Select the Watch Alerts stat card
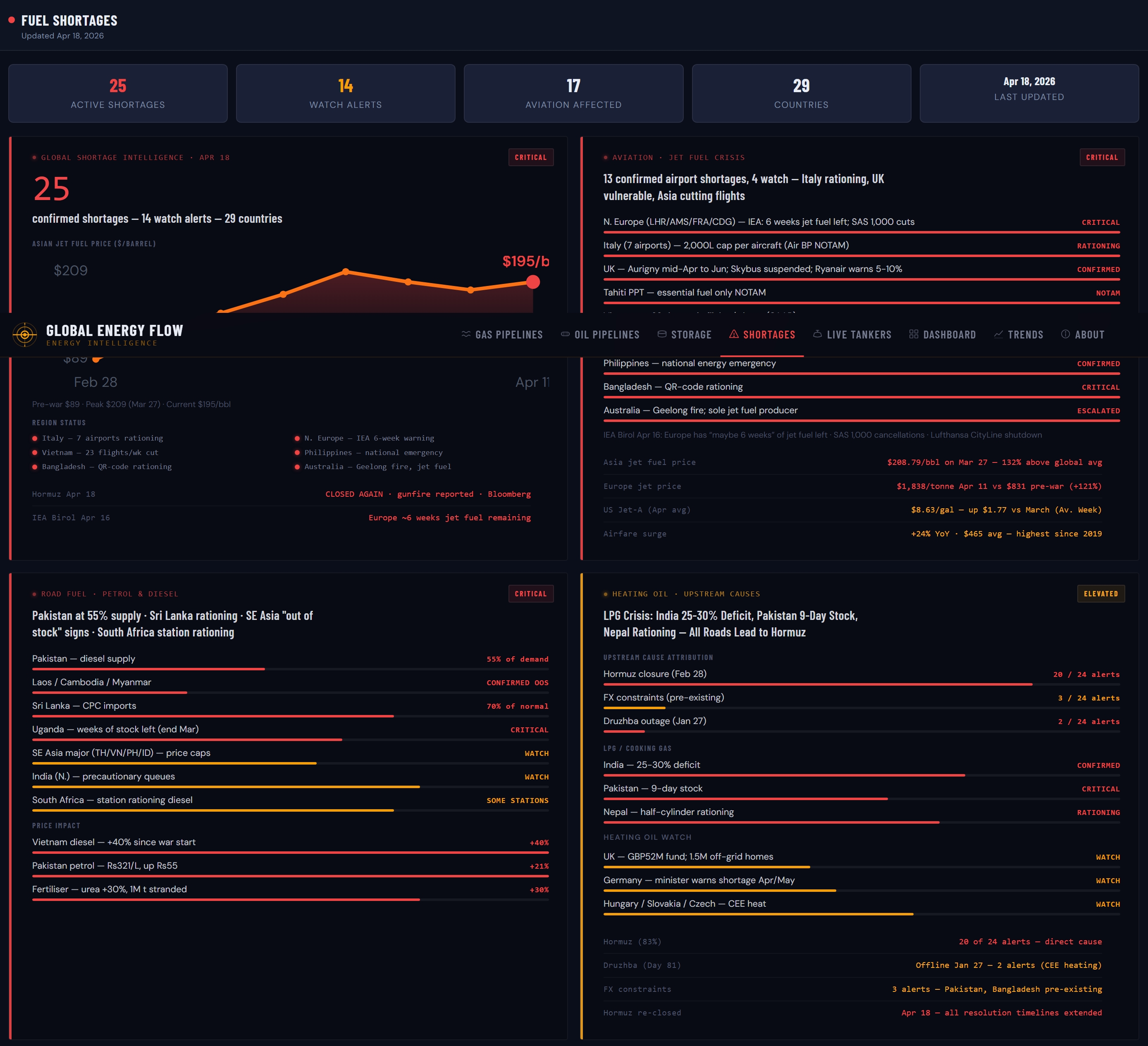 pyautogui.click(x=346, y=93)
